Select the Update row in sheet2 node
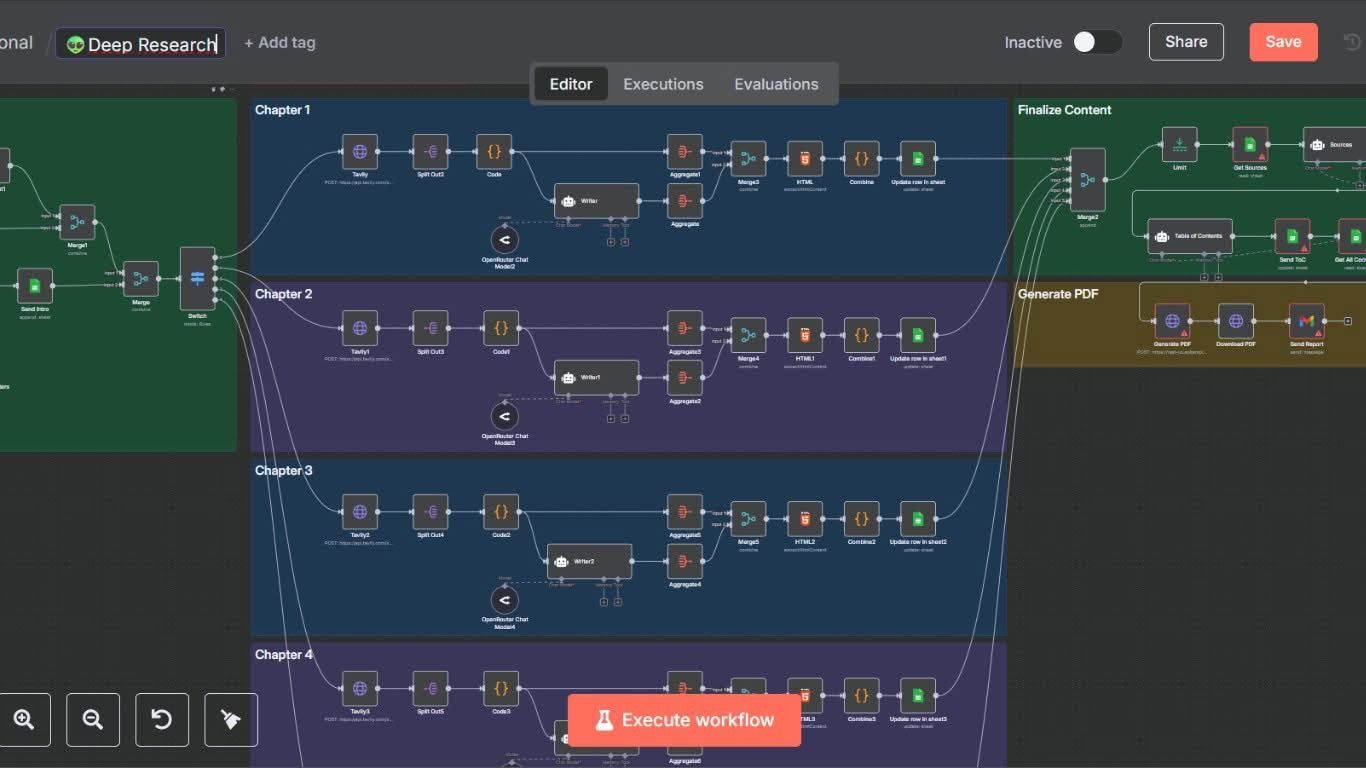Viewport: 1366px width, 768px height. click(x=918, y=518)
